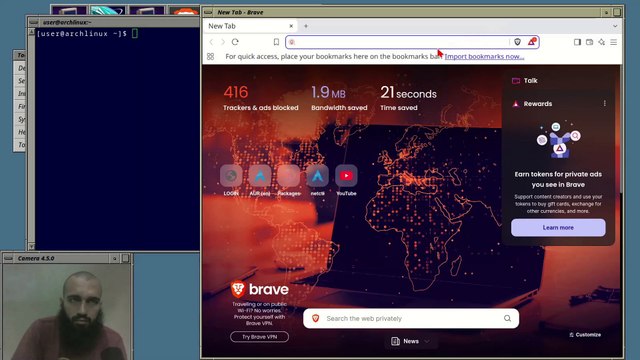The image size is (640, 360).
Task: Click the magnifier icon in search box
Action: pos(507,318)
